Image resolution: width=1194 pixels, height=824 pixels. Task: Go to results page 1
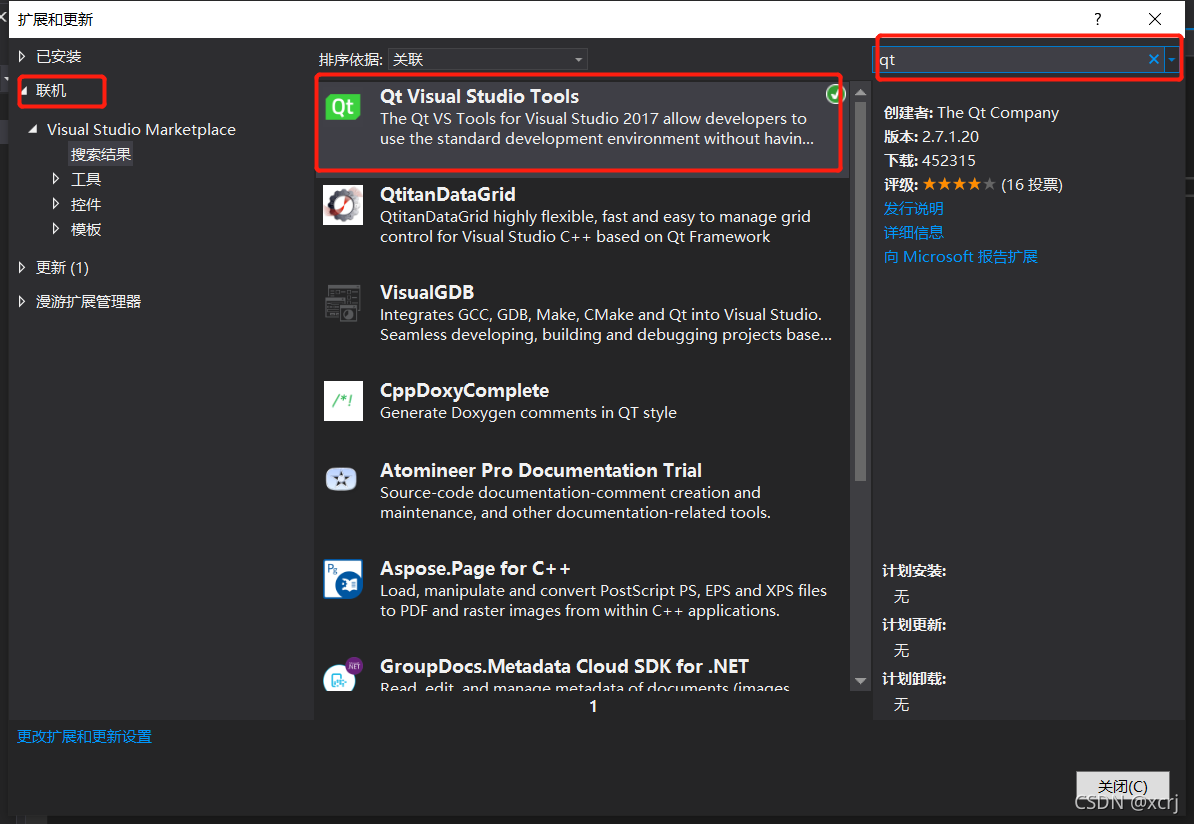click(593, 707)
